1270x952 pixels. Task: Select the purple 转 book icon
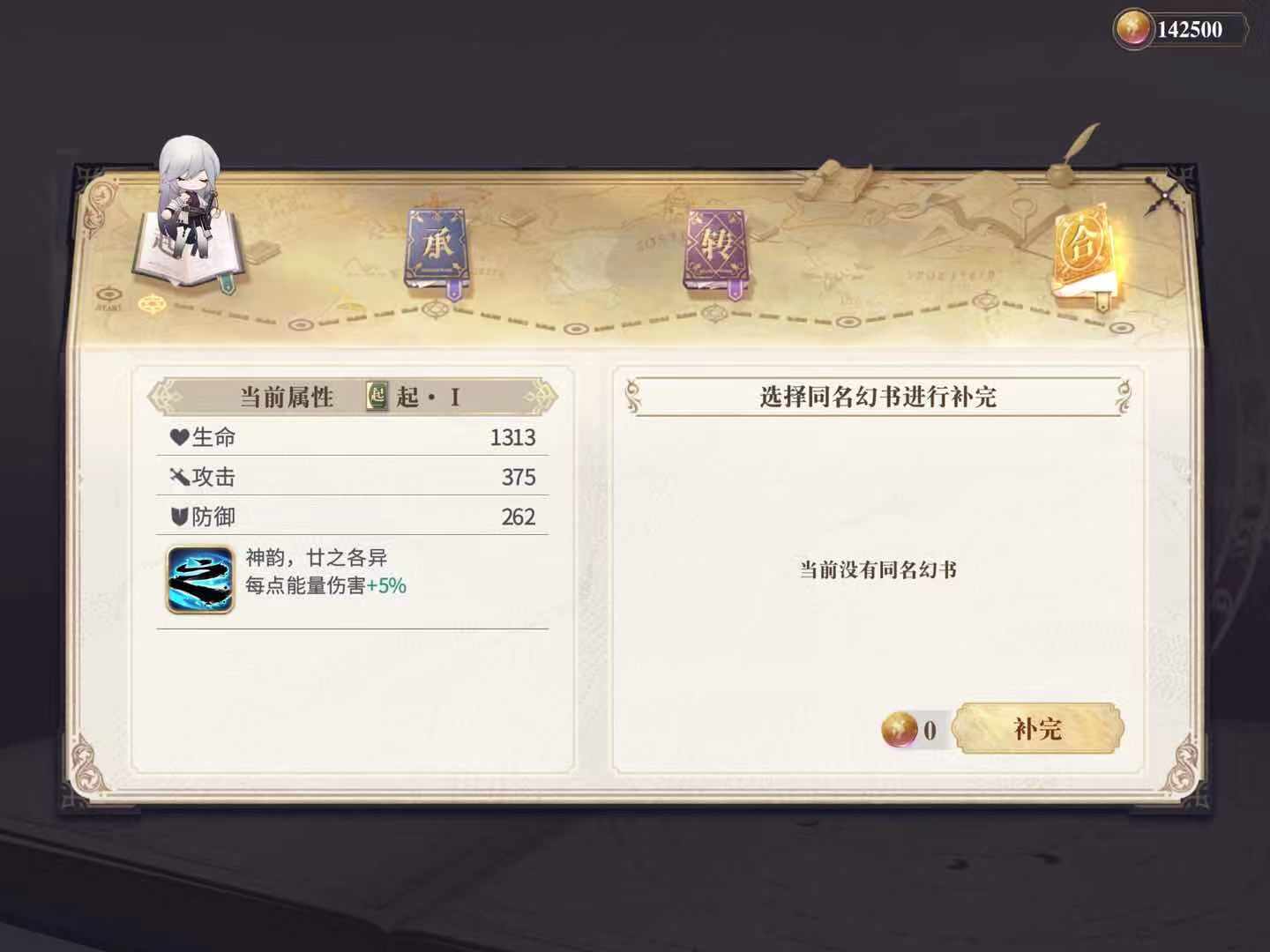(x=717, y=251)
